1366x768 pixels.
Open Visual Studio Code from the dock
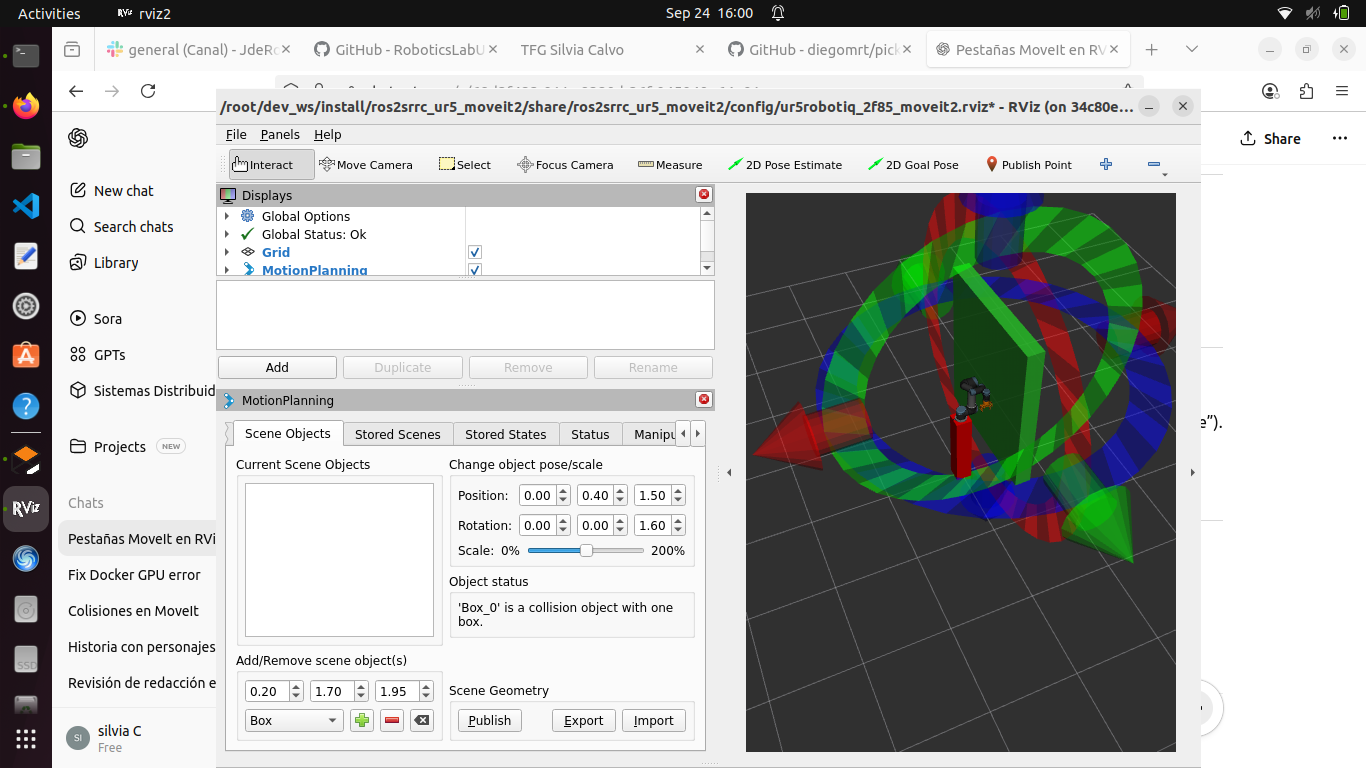tap(26, 207)
